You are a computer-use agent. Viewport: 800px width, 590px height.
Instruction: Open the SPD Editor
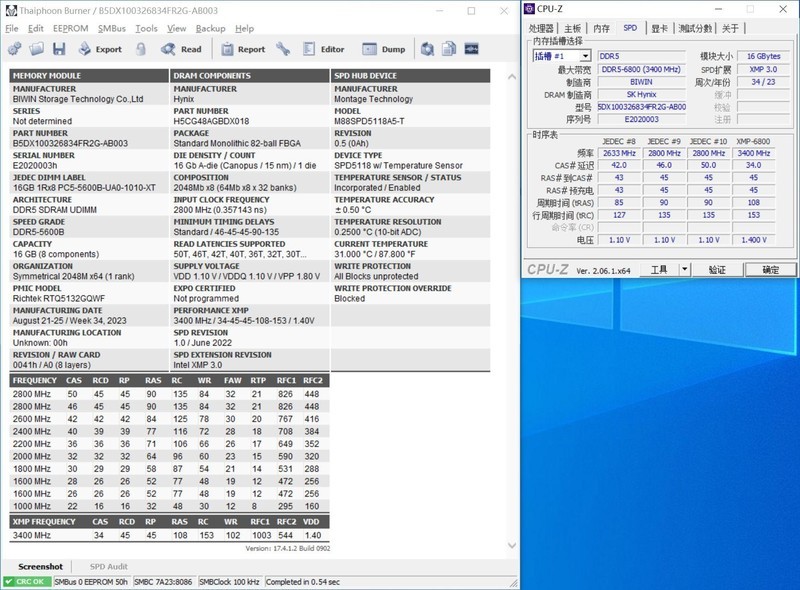322,49
